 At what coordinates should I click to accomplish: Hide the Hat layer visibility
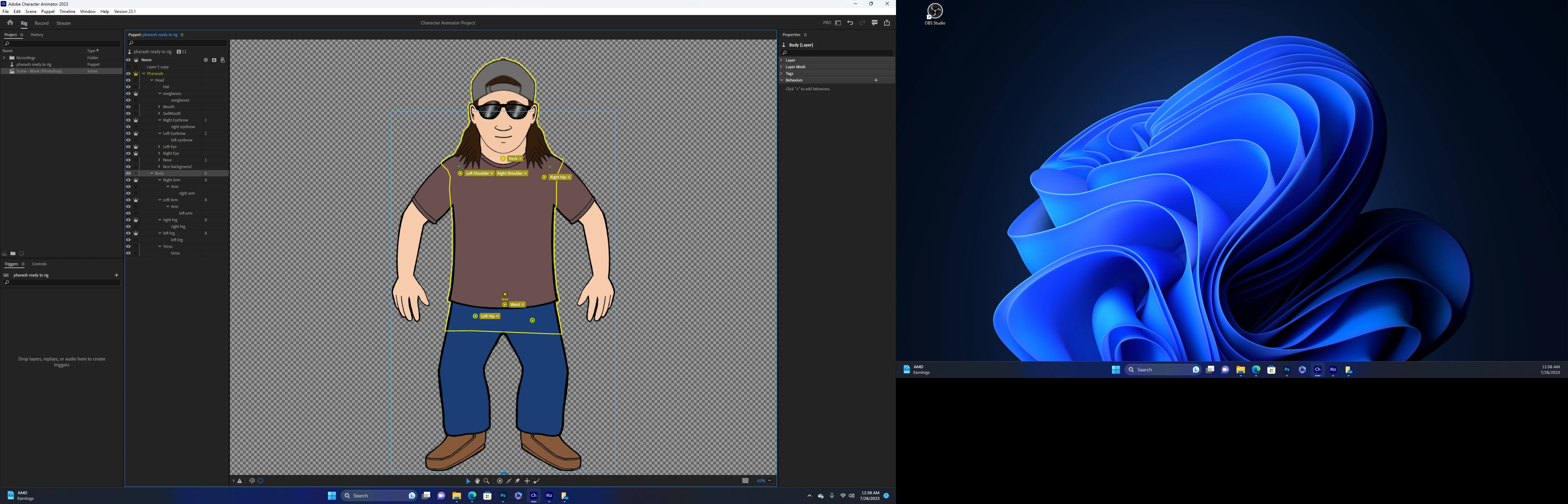click(128, 87)
